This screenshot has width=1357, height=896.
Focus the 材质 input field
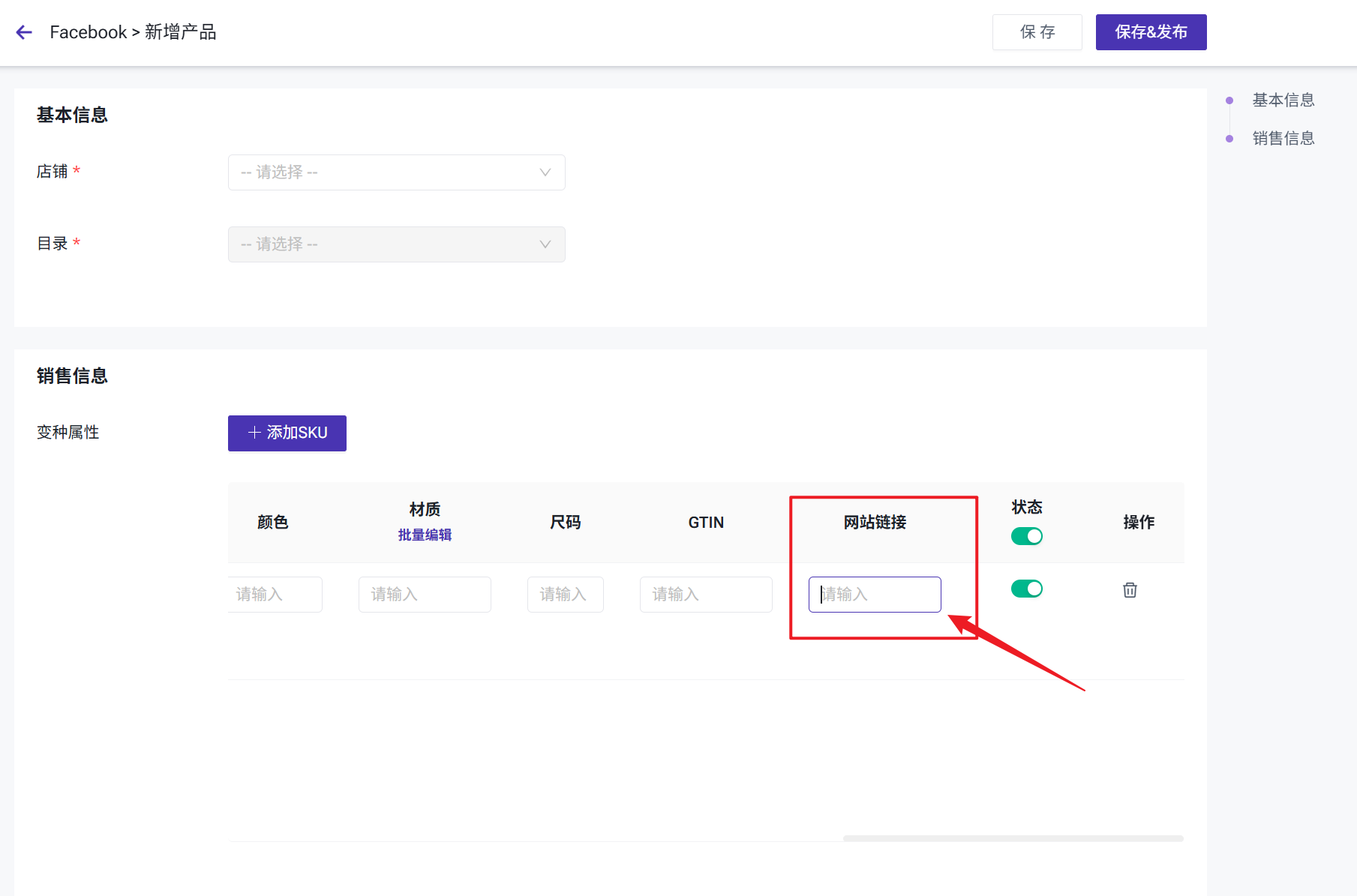(425, 595)
